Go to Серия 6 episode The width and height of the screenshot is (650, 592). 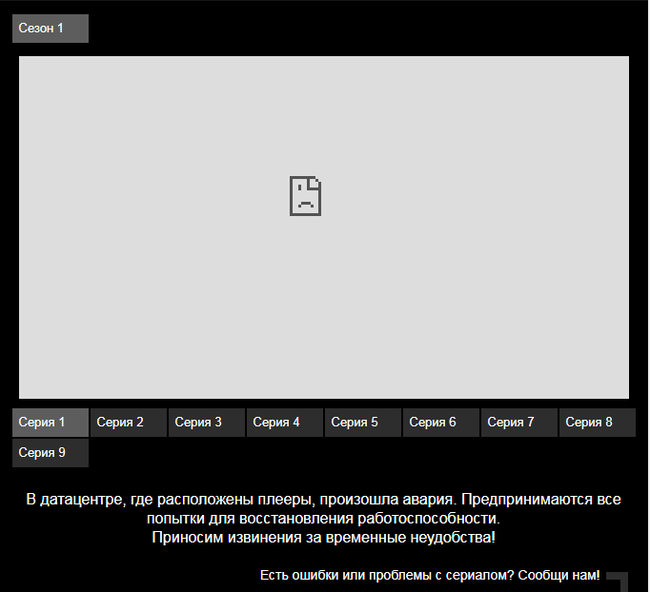(440, 422)
